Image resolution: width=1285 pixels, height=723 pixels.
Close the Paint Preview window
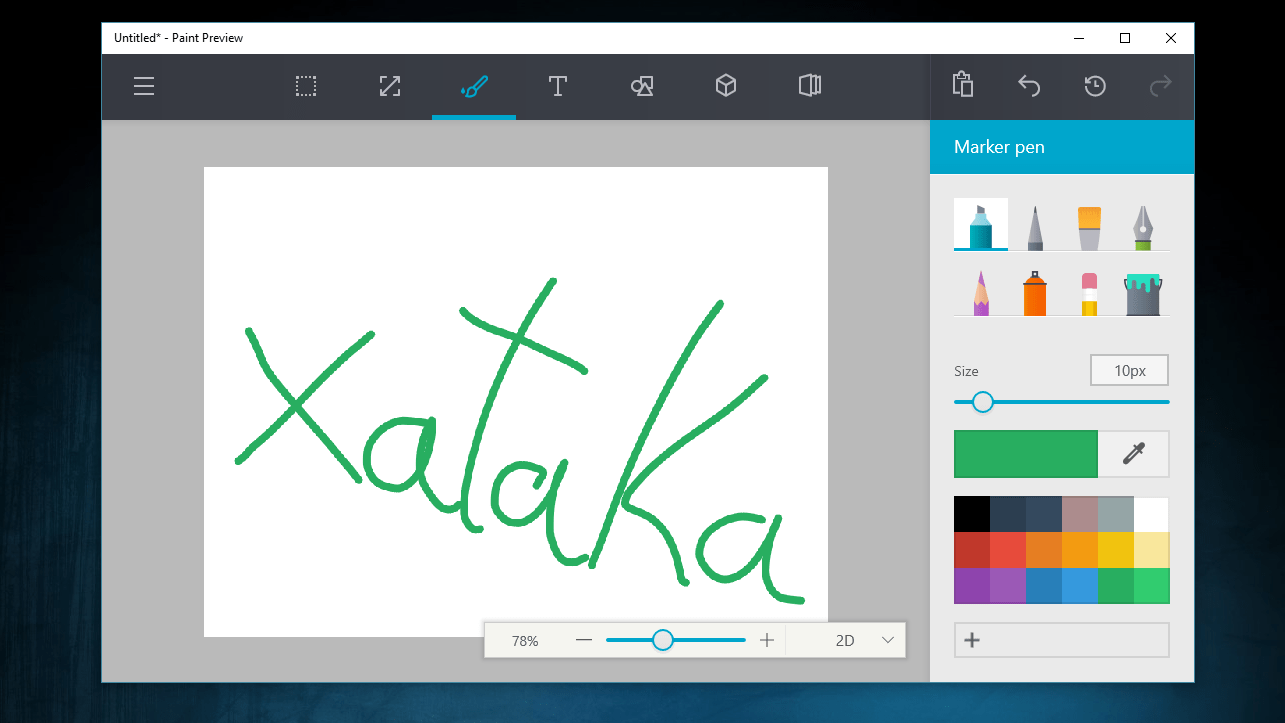[1171, 38]
